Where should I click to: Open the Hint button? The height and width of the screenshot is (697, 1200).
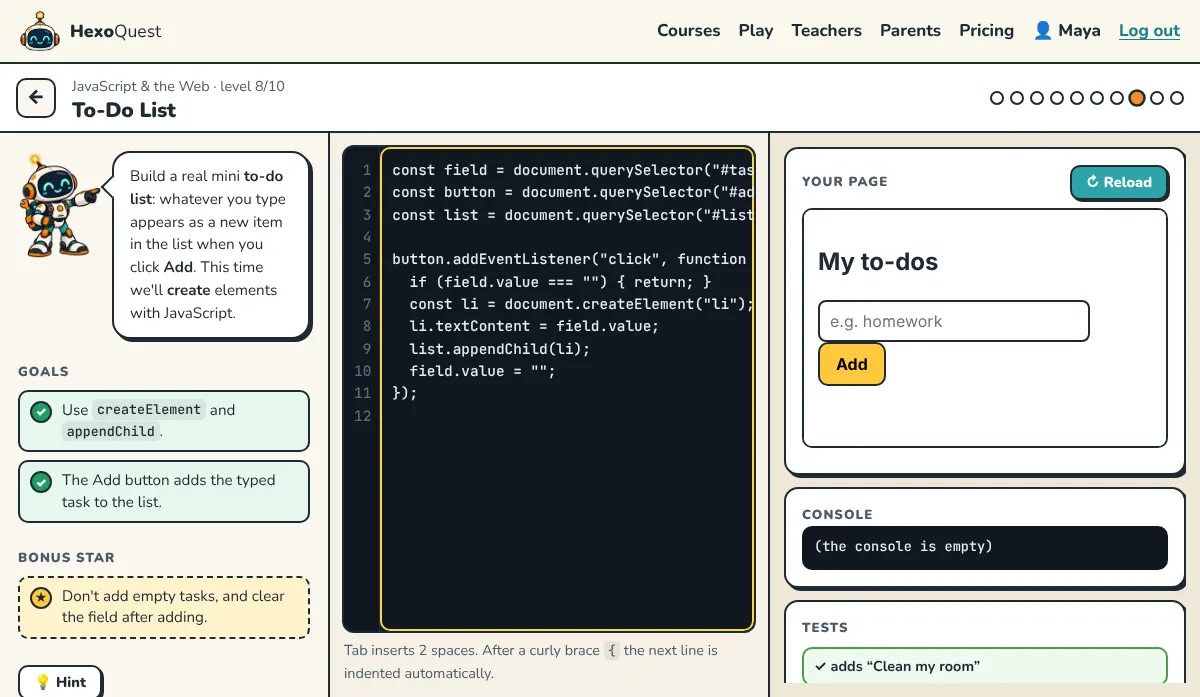[x=60, y=682]
